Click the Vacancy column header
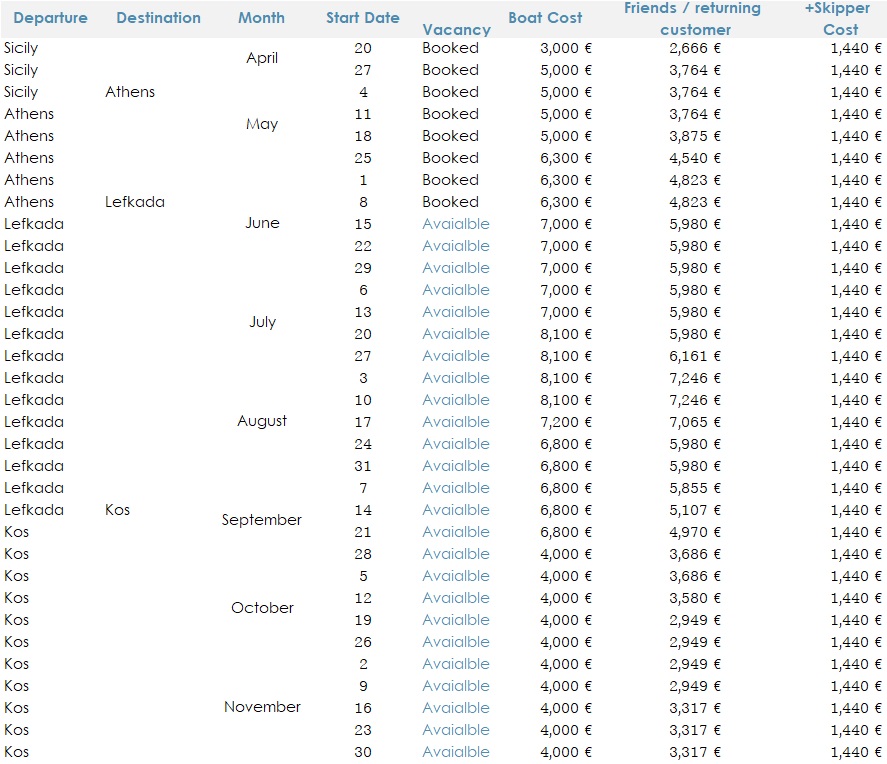Viewport: 887px width, 764px height. pos(457,29)
